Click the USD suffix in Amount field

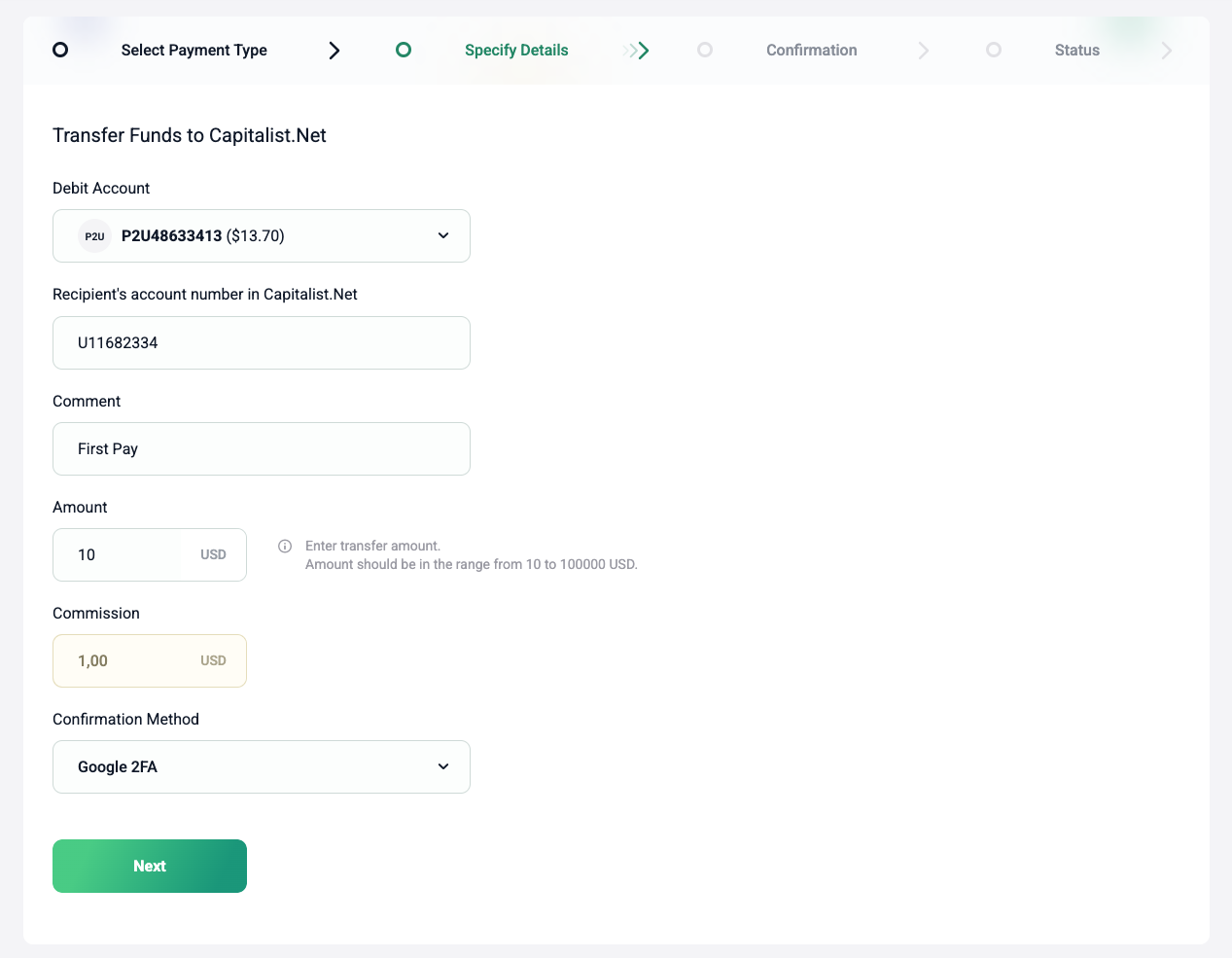213,555
